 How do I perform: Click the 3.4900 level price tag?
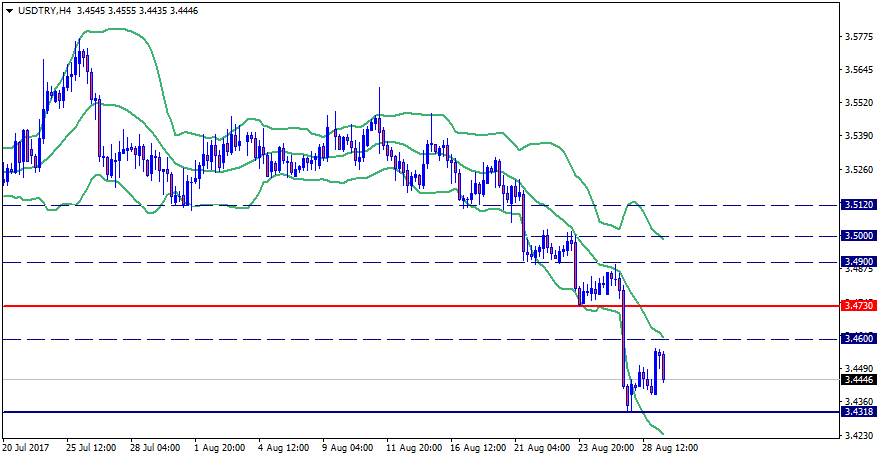tap(859, 262)
